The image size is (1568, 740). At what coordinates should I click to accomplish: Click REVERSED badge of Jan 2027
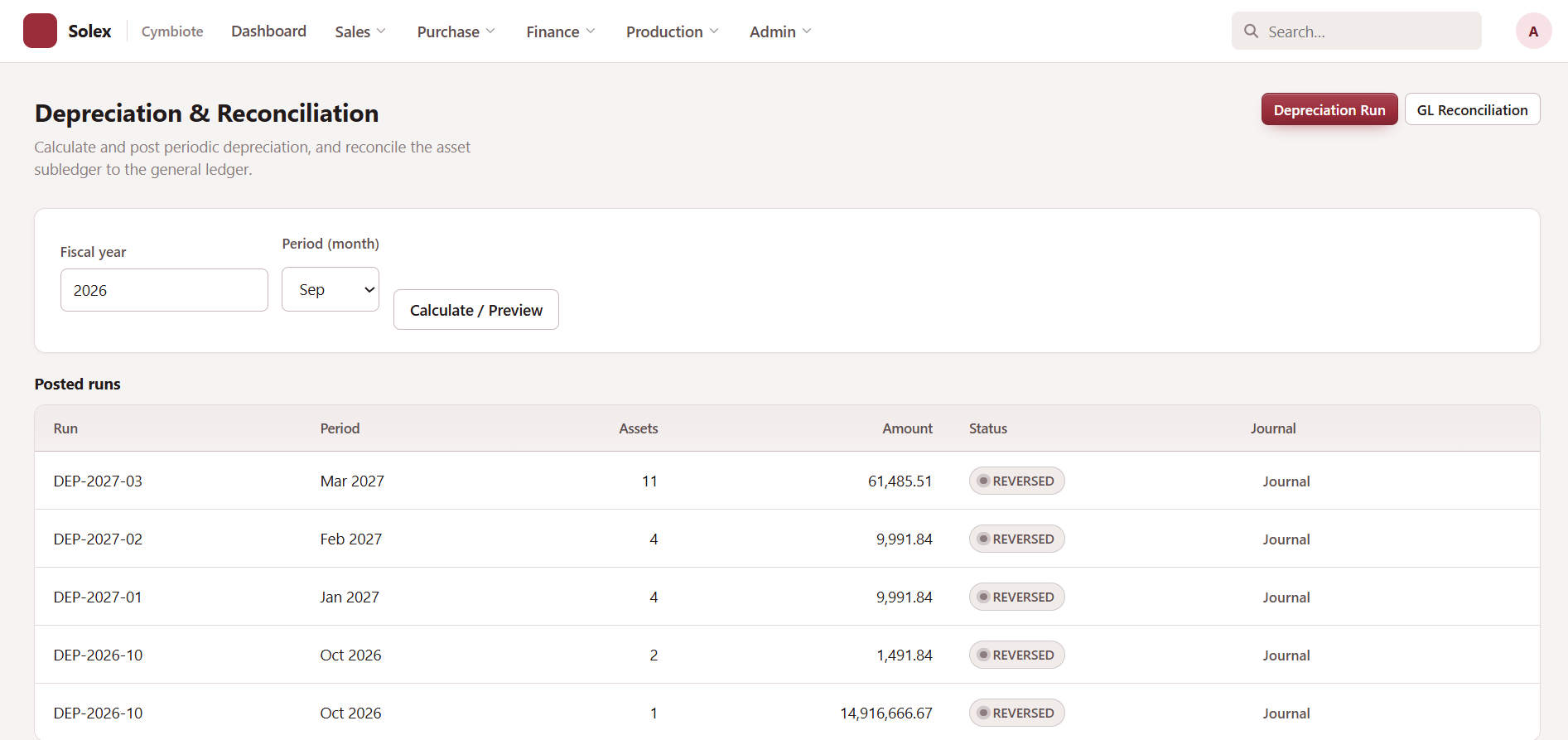1016,597
